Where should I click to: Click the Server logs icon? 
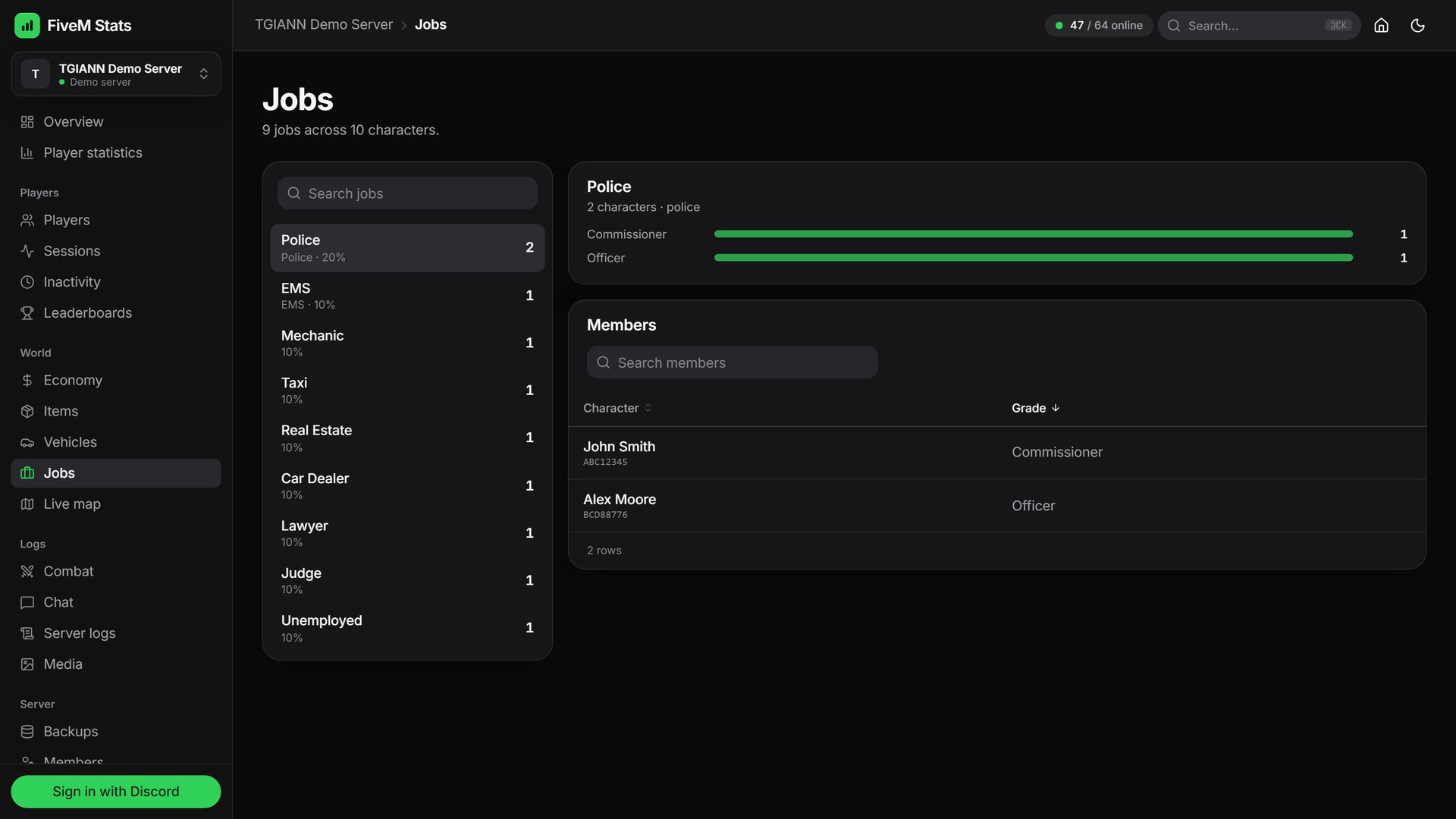point(27,633)
